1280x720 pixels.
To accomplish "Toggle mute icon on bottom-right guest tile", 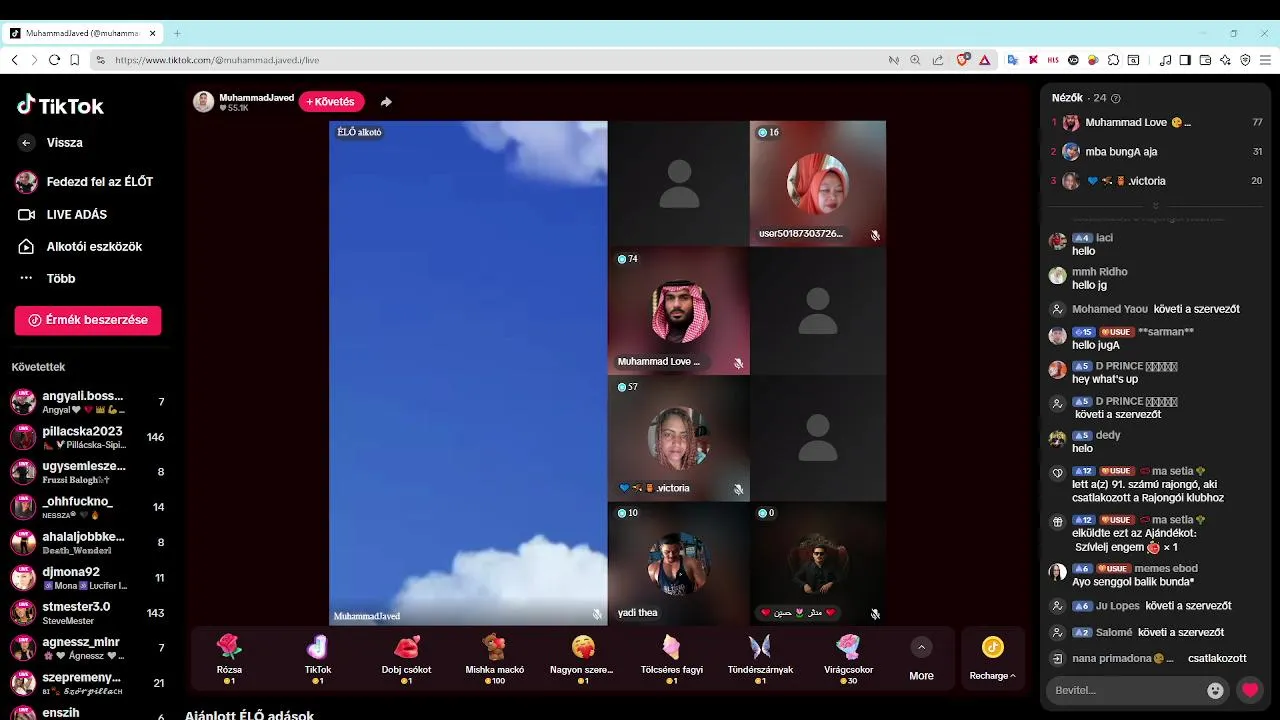I will point(875,614).
